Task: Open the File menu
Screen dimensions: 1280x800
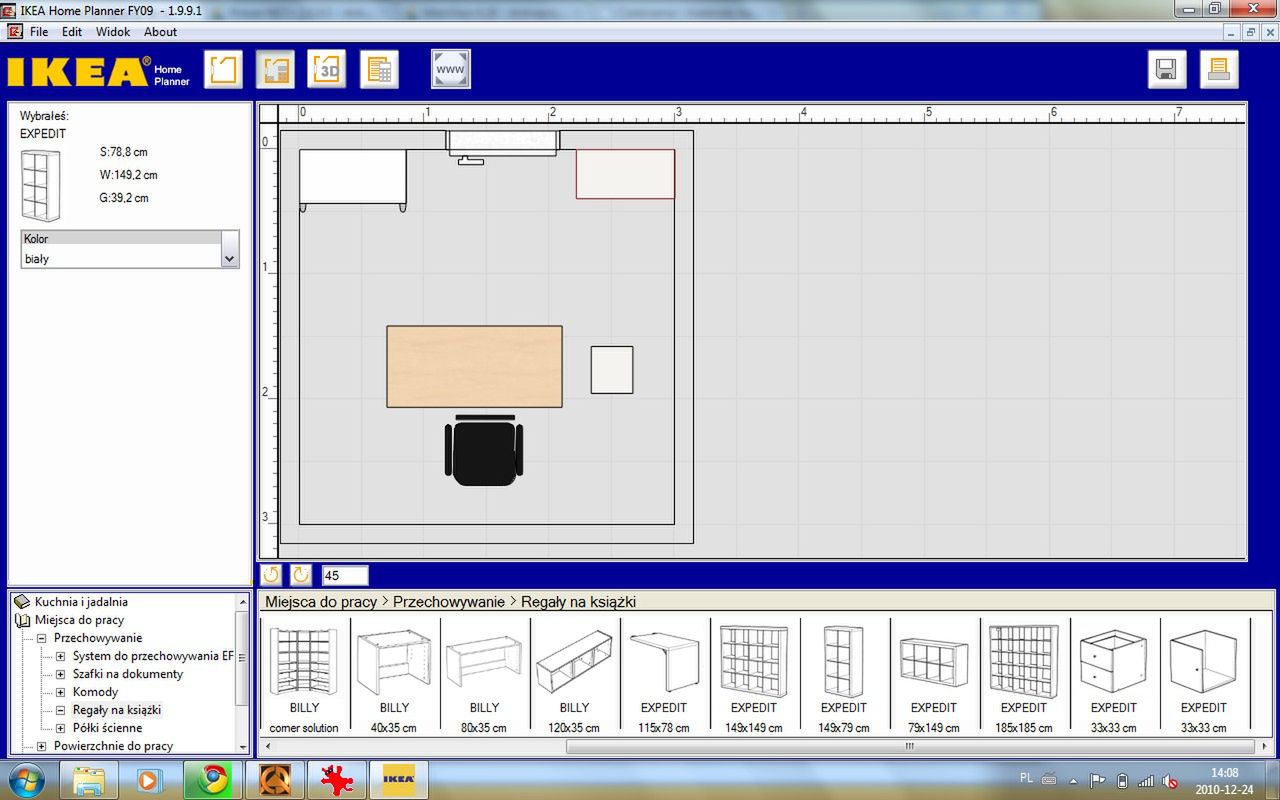Action: click(x=39, y=32)
